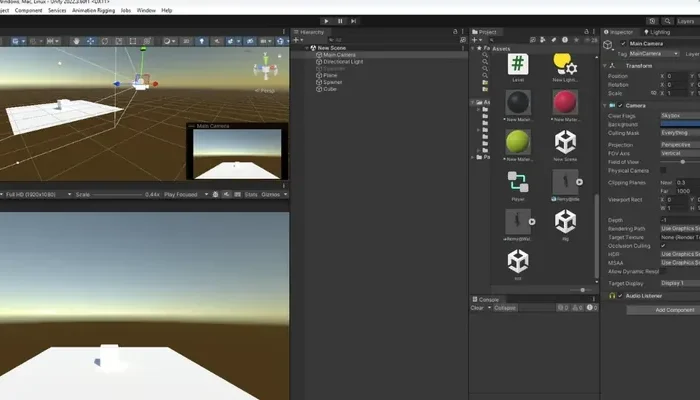Toggle Main Camera active checkbox in Inspector
Viewport: 700px width, 400px height.
(623, 44)
